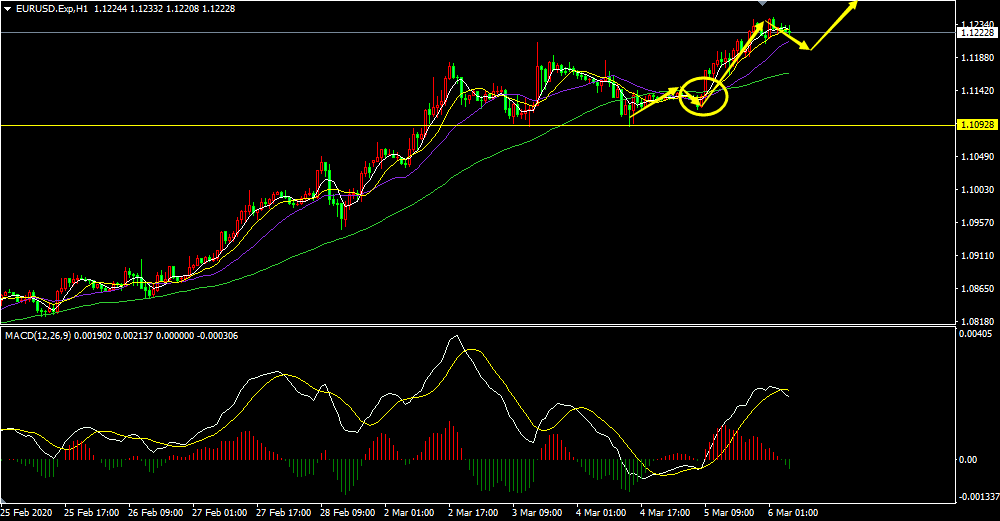Select the downward pullback arrow right of candles
Viewport: 1000px width, 521px height.
pyautogui.click(x=797, y=38)
